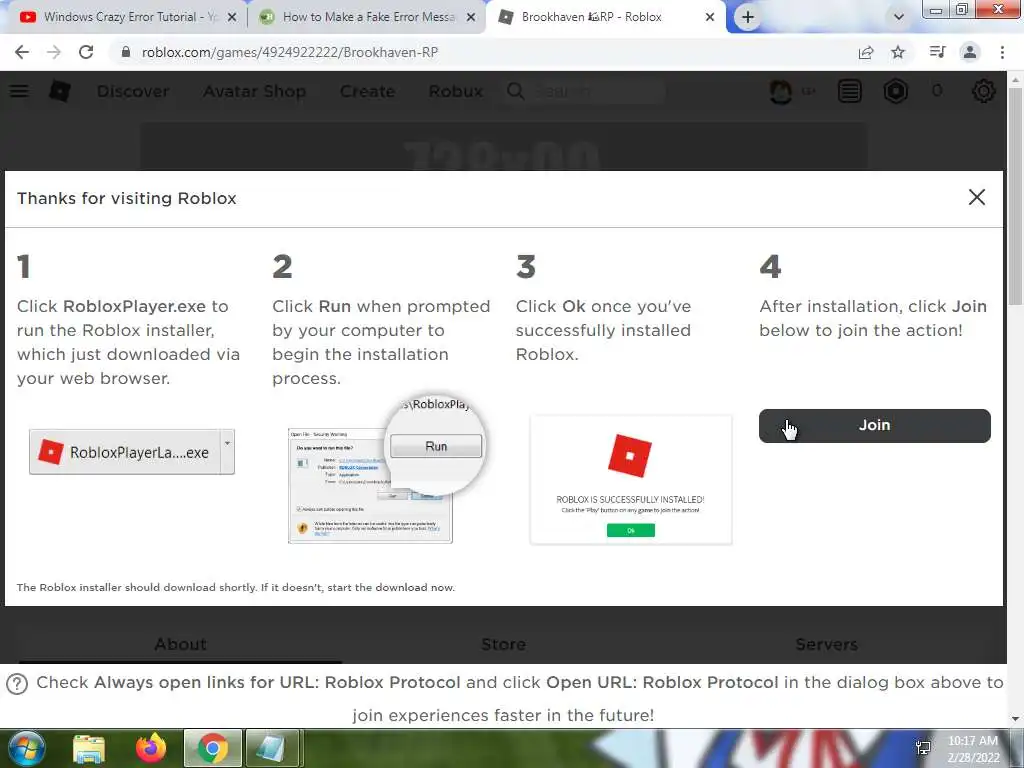Switch to the Servers tab
This screenshot has height=768, width=1024.
pos(826,644)
